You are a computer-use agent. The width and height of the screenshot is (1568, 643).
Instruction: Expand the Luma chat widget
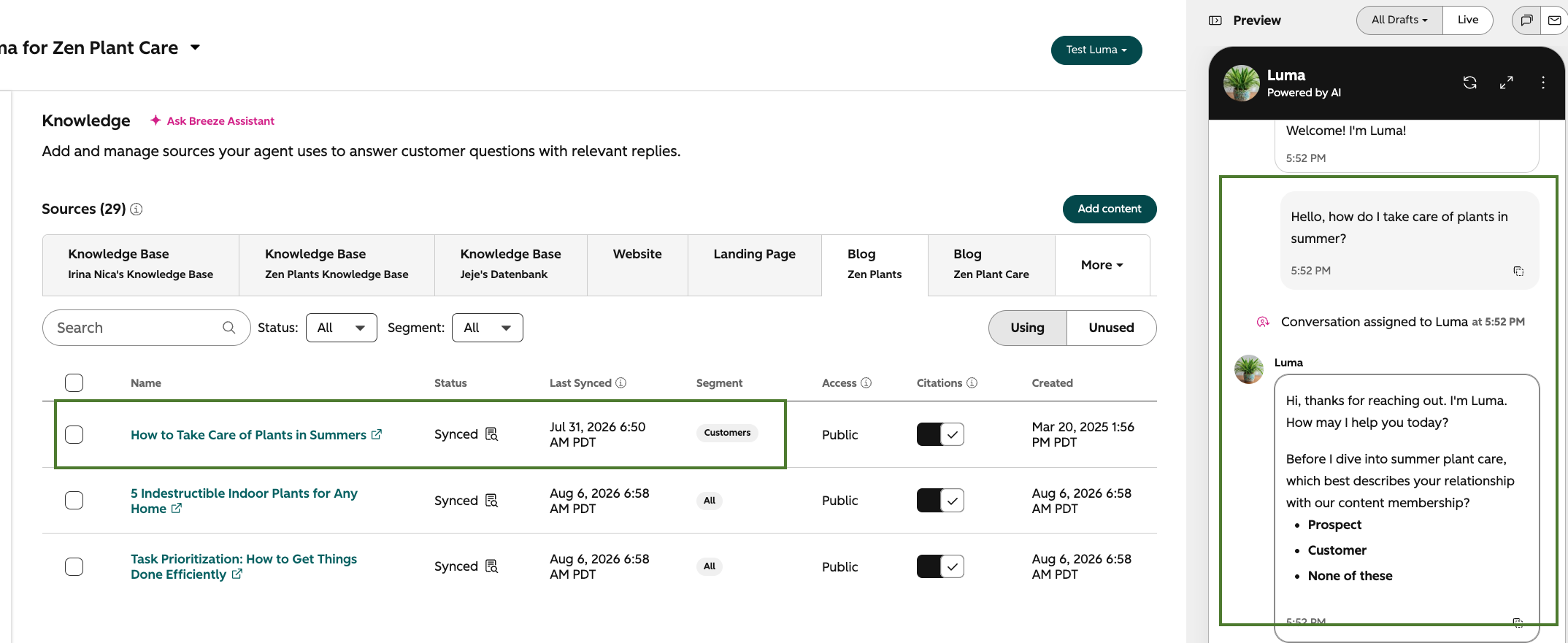(x=1507, y=82)
